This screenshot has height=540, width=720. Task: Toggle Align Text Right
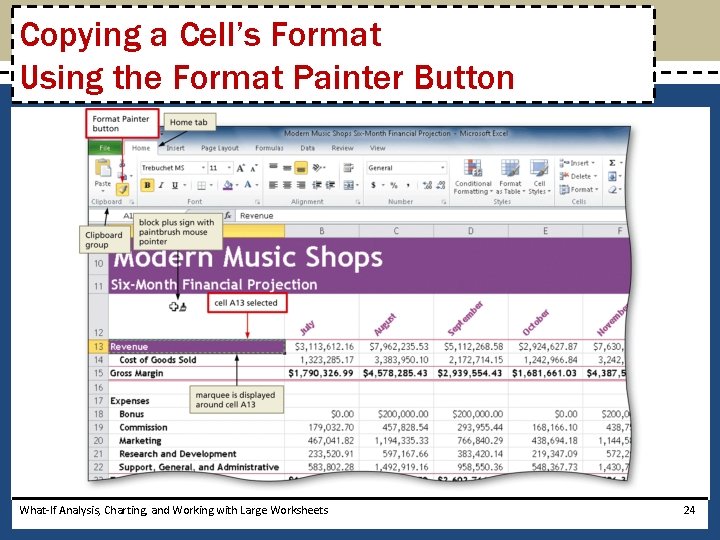click(x=301, y=185)
